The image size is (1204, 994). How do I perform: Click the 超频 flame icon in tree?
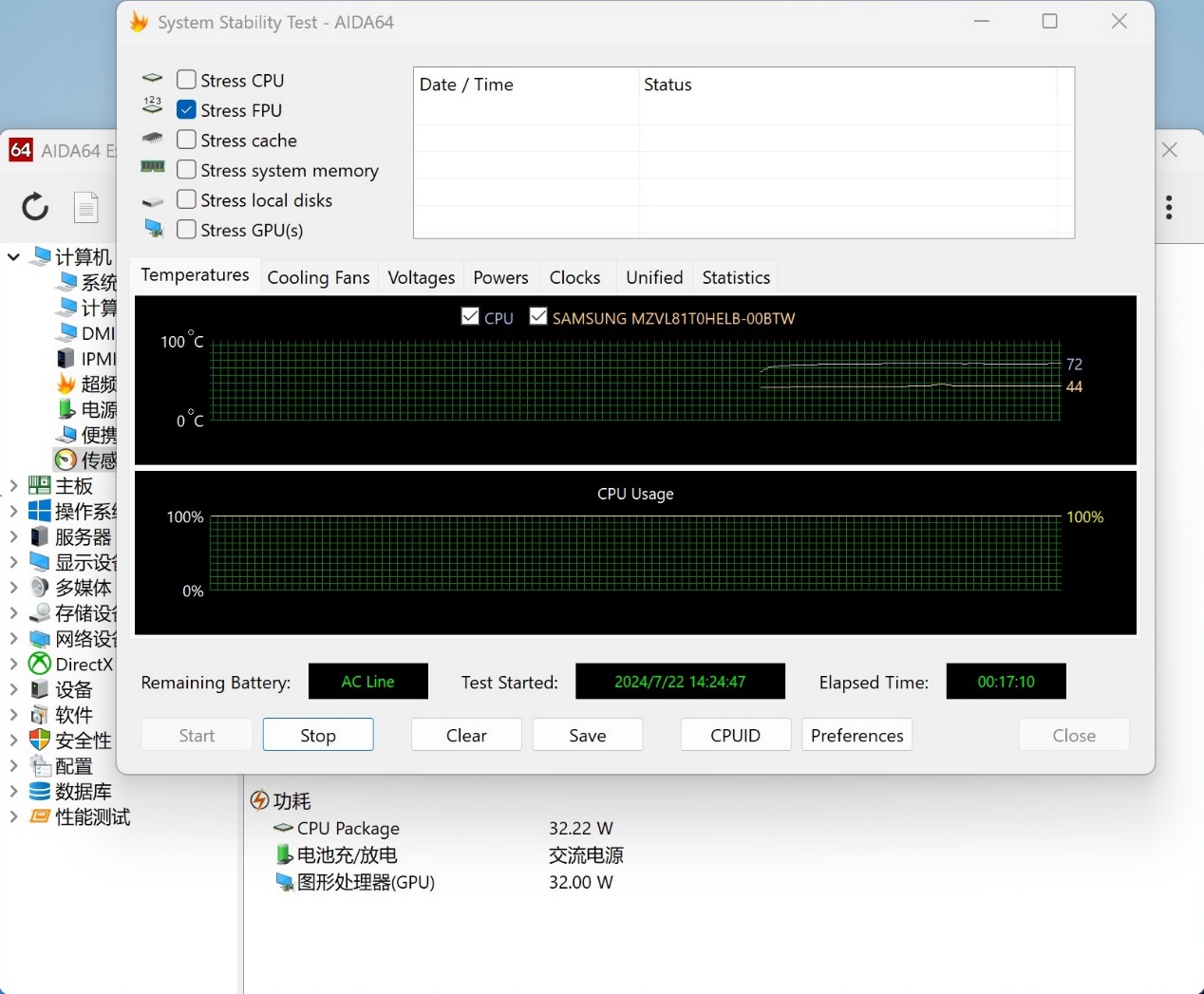66,384
